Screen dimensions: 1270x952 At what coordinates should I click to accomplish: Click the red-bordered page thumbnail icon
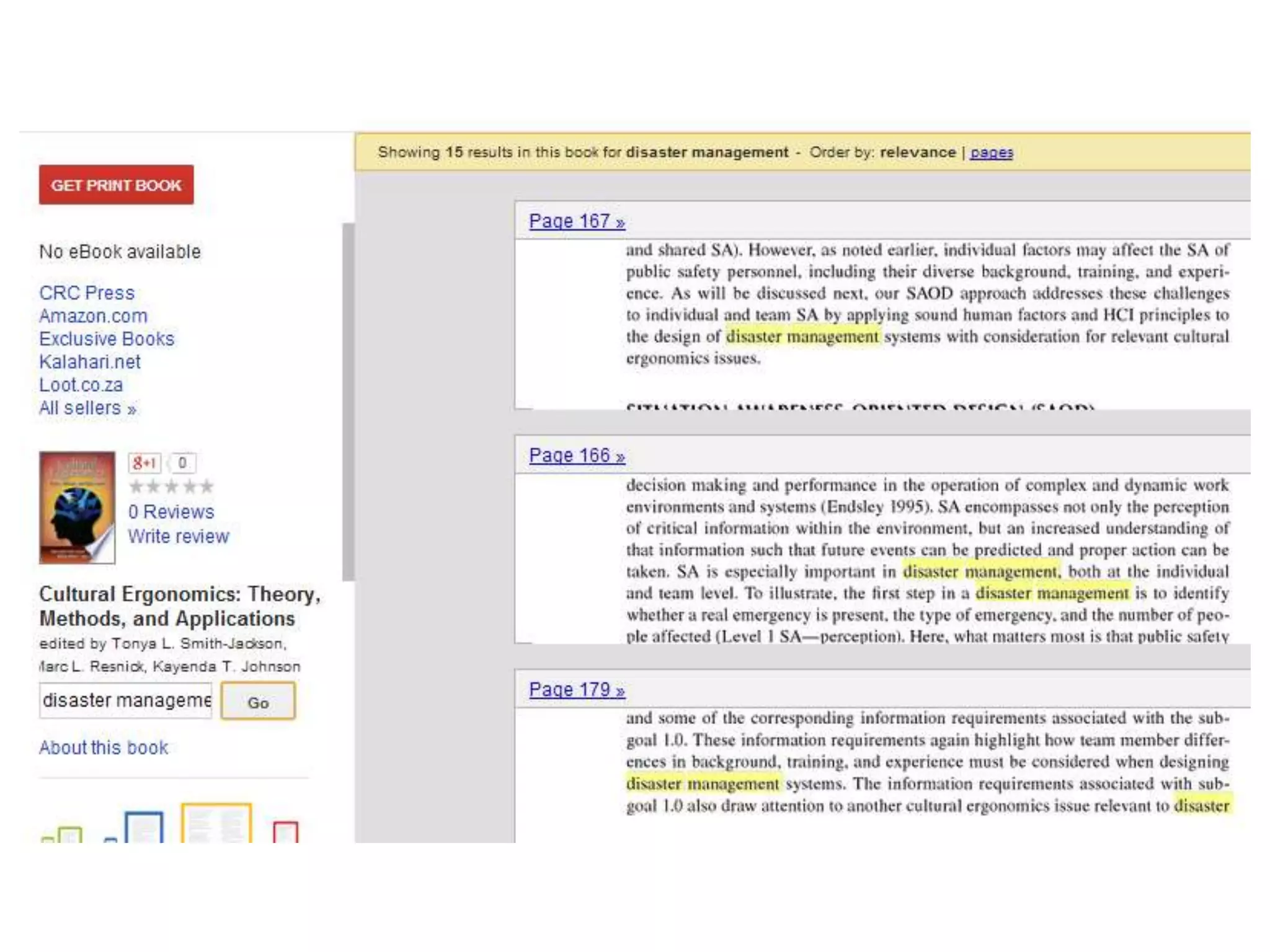(285, 832)
